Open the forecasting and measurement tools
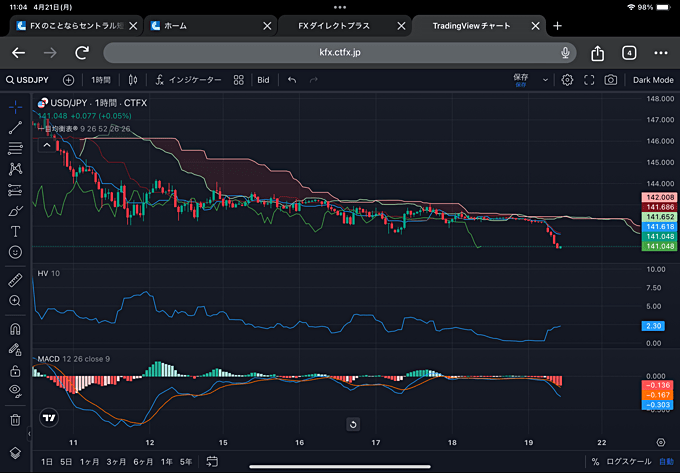The image size is (680, 473). tap(15, 189)
